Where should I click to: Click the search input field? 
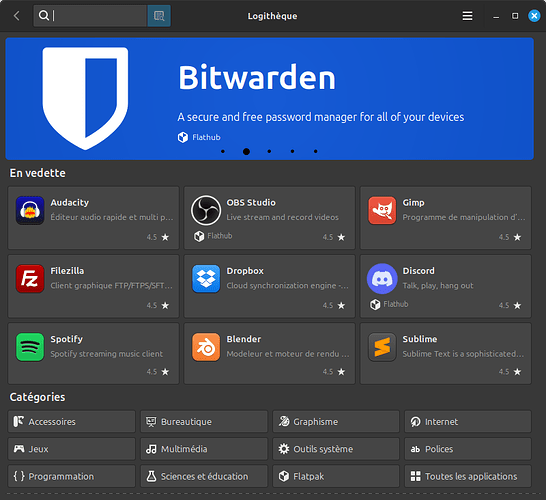(91, 16)
